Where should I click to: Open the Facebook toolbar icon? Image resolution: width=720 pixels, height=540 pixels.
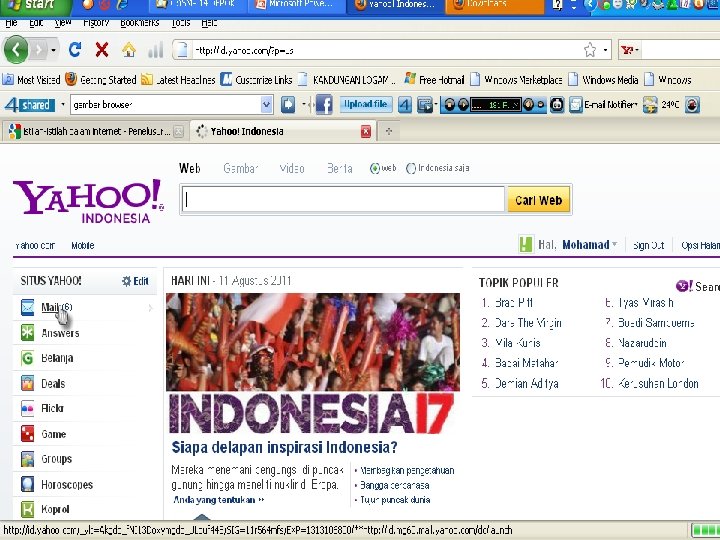[324, 105]
